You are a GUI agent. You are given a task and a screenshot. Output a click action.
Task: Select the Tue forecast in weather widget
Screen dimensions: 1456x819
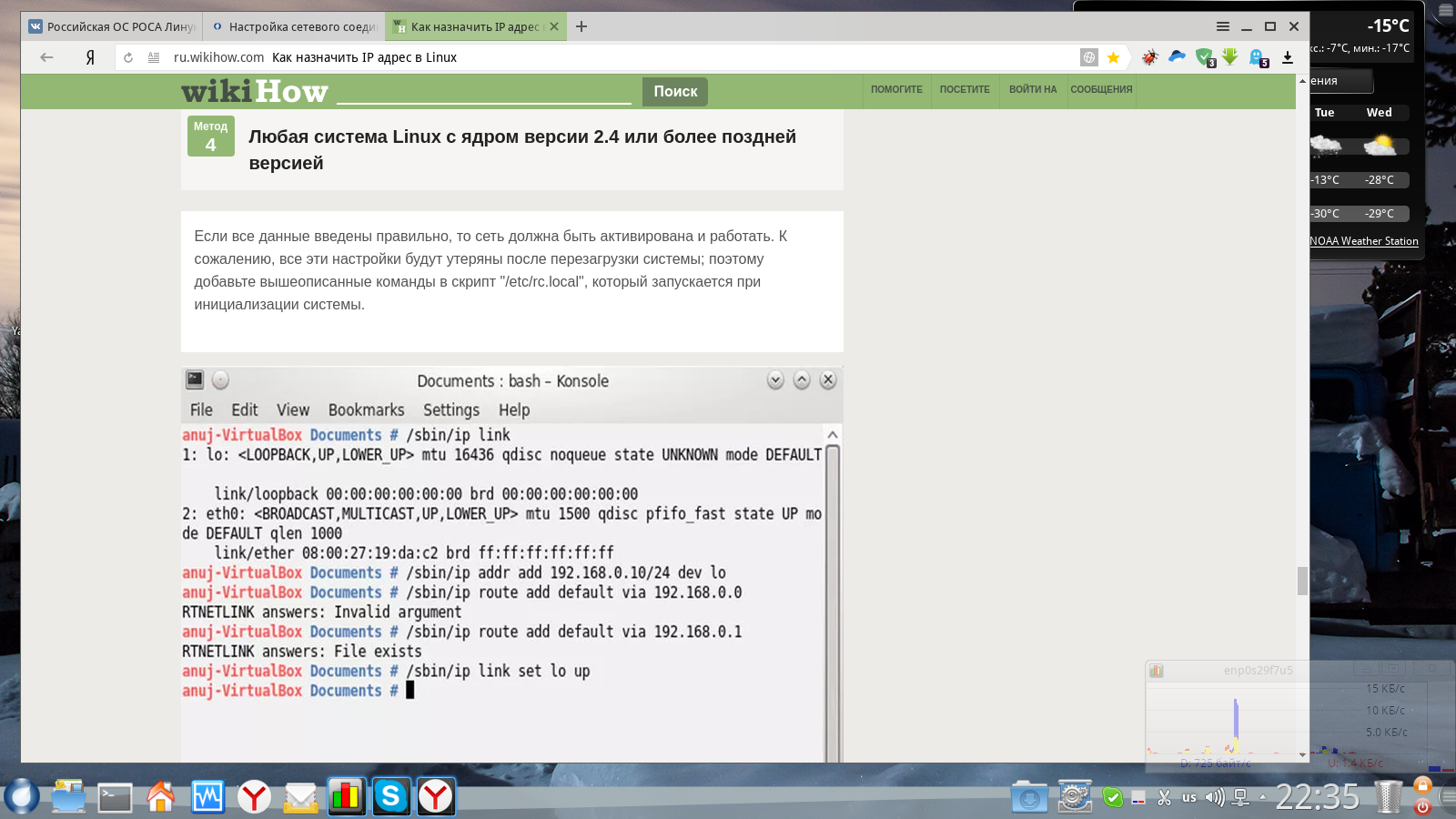pyautogui.click(x=1325, y=113)
